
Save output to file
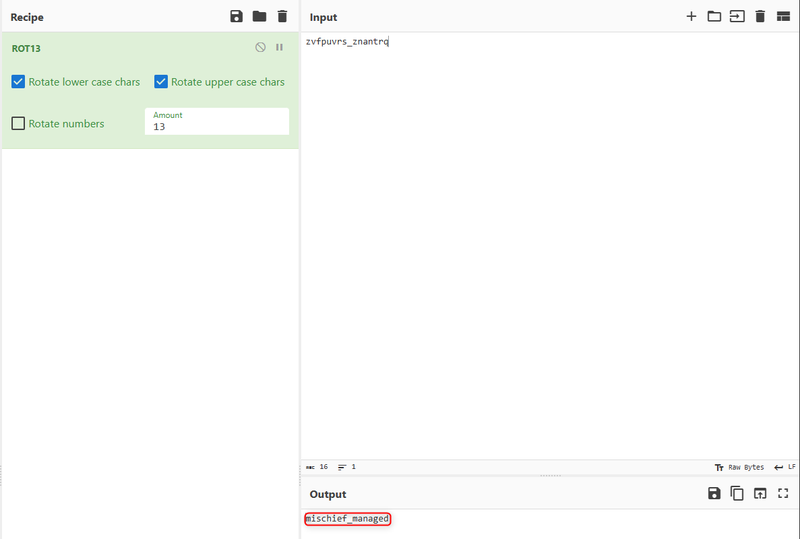(x=714, y=493)
